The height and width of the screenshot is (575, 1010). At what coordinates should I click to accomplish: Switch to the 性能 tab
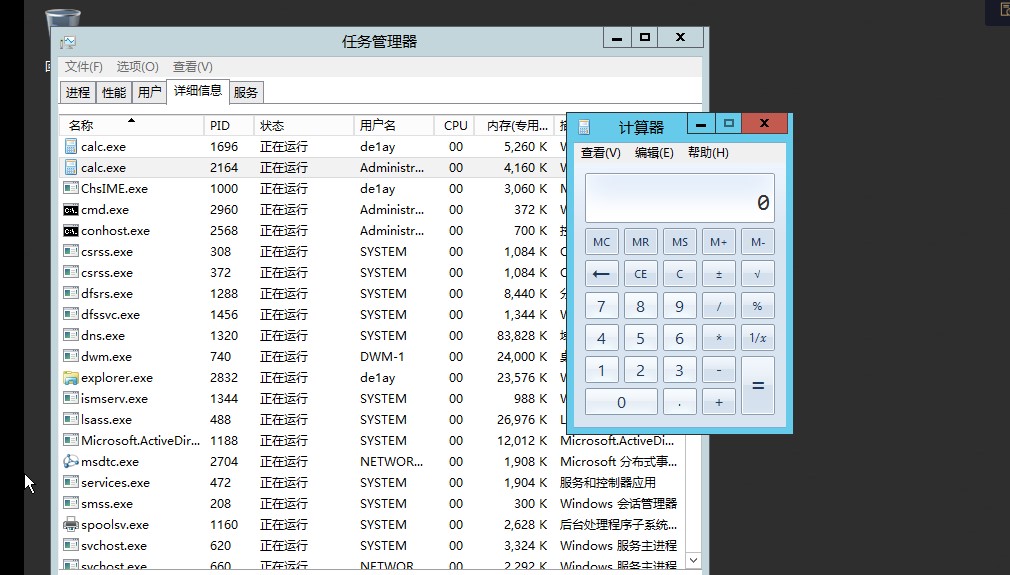click(114, 92)
